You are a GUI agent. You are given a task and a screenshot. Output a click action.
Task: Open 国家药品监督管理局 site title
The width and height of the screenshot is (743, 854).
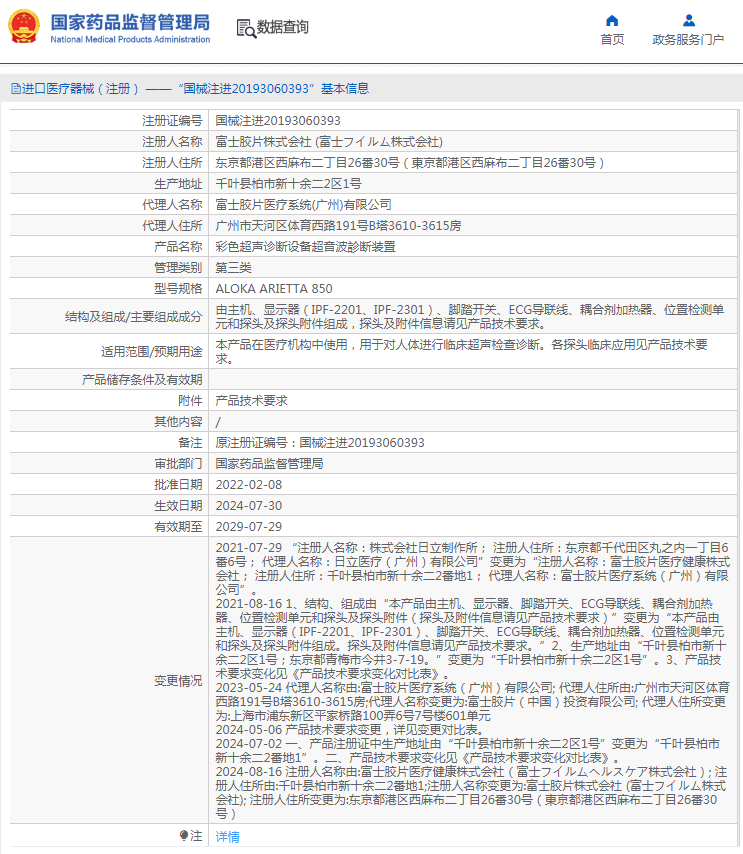click(130, 22)
